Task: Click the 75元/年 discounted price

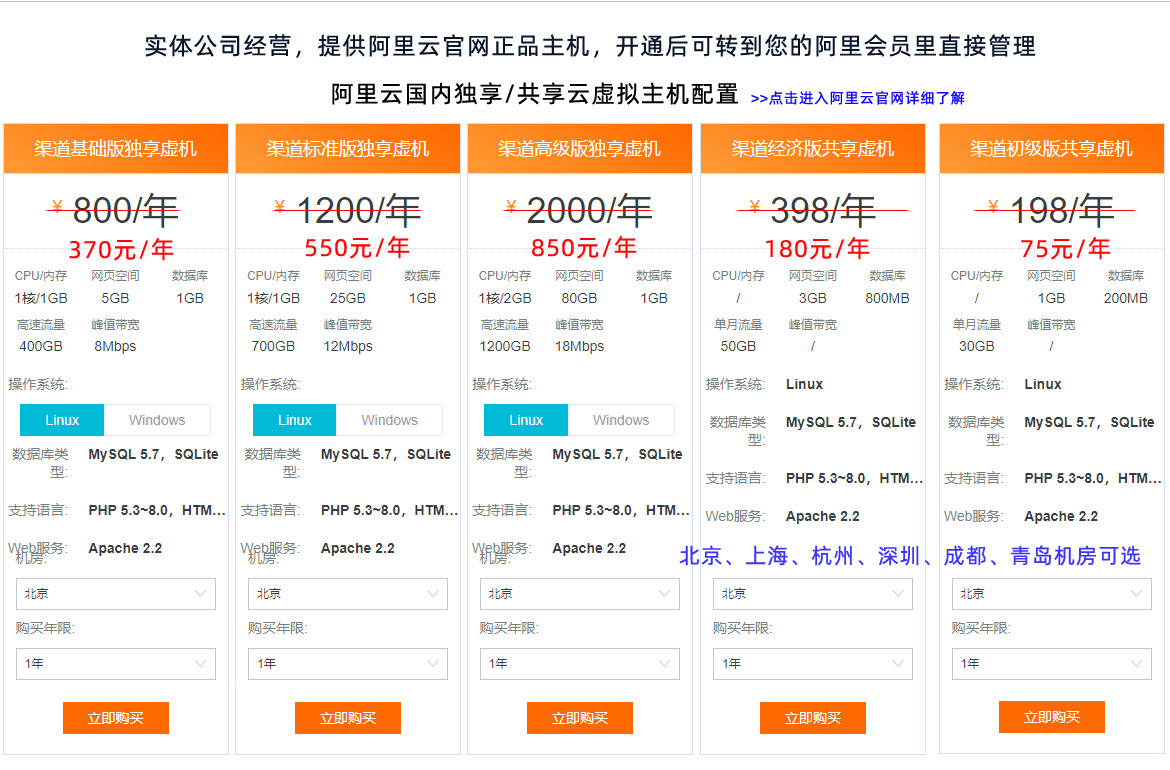Action: pos(1065,248)
